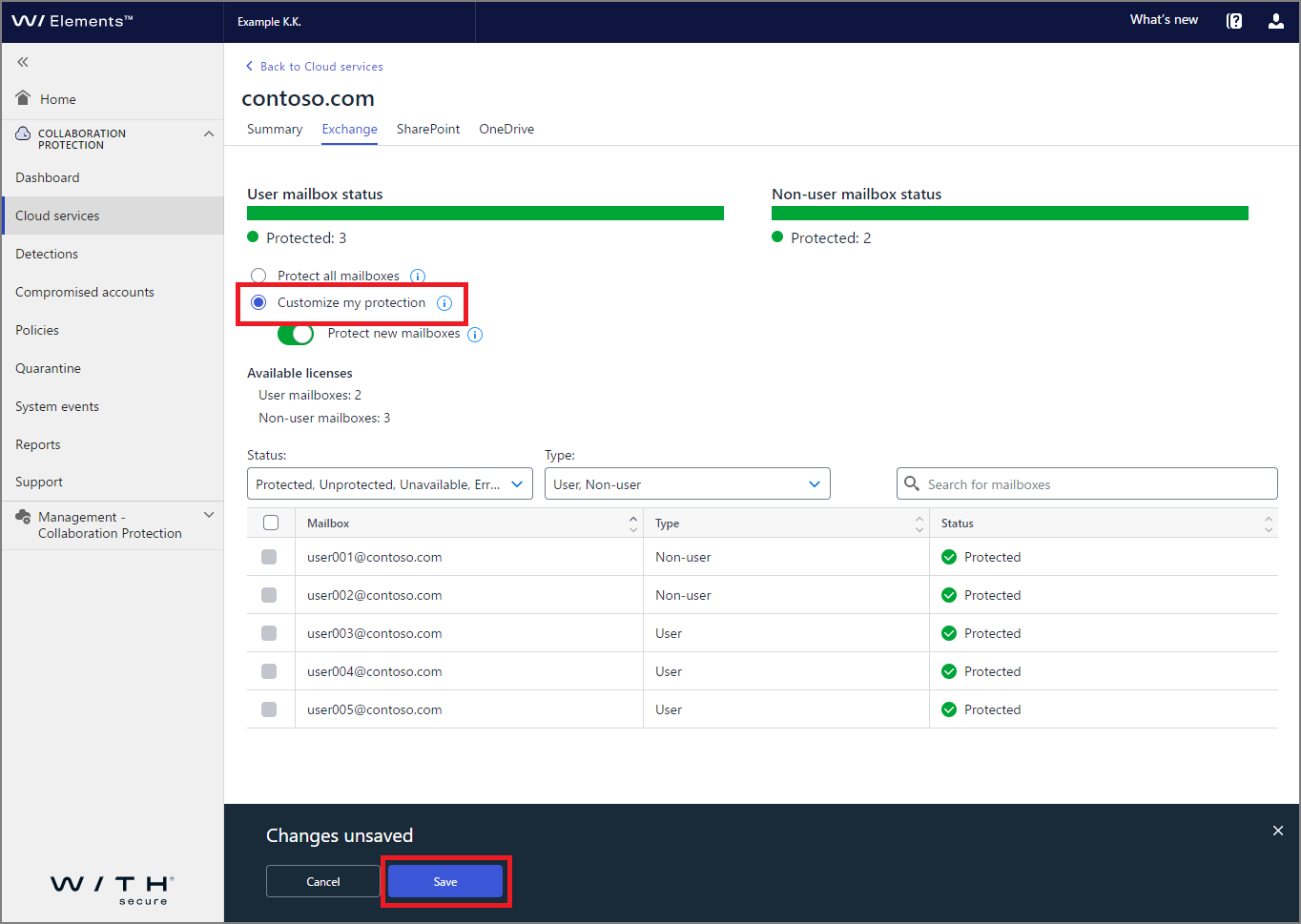
Task: Go Back to Cloud services
Action: 315,67
